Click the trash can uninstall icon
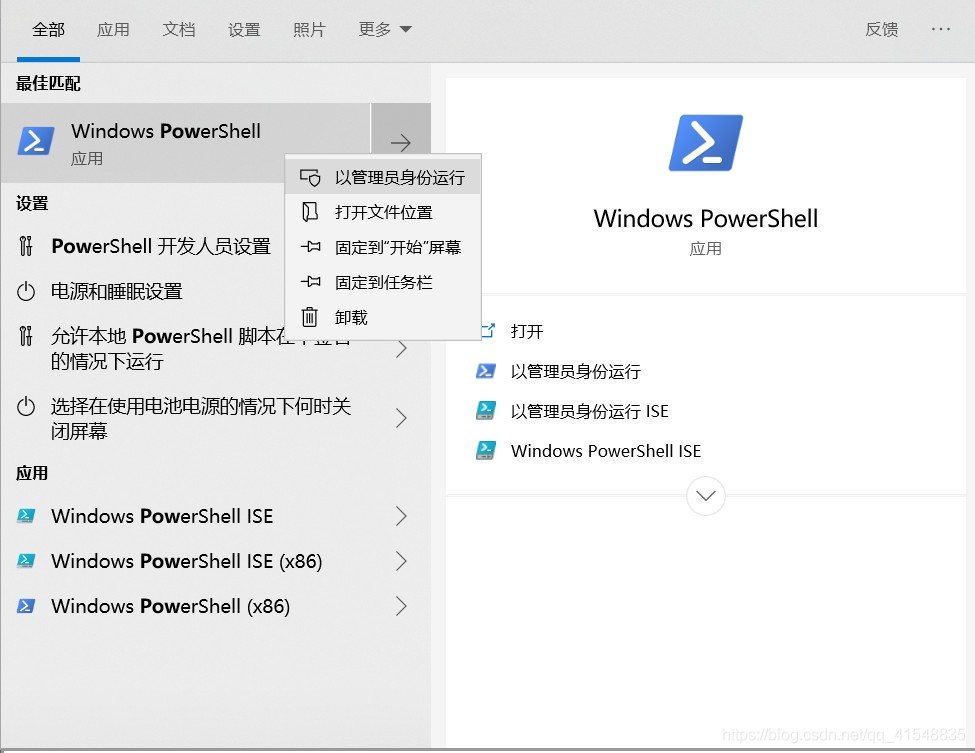The height and width of the screenshot is (753, 975). [x=310, y=317]
